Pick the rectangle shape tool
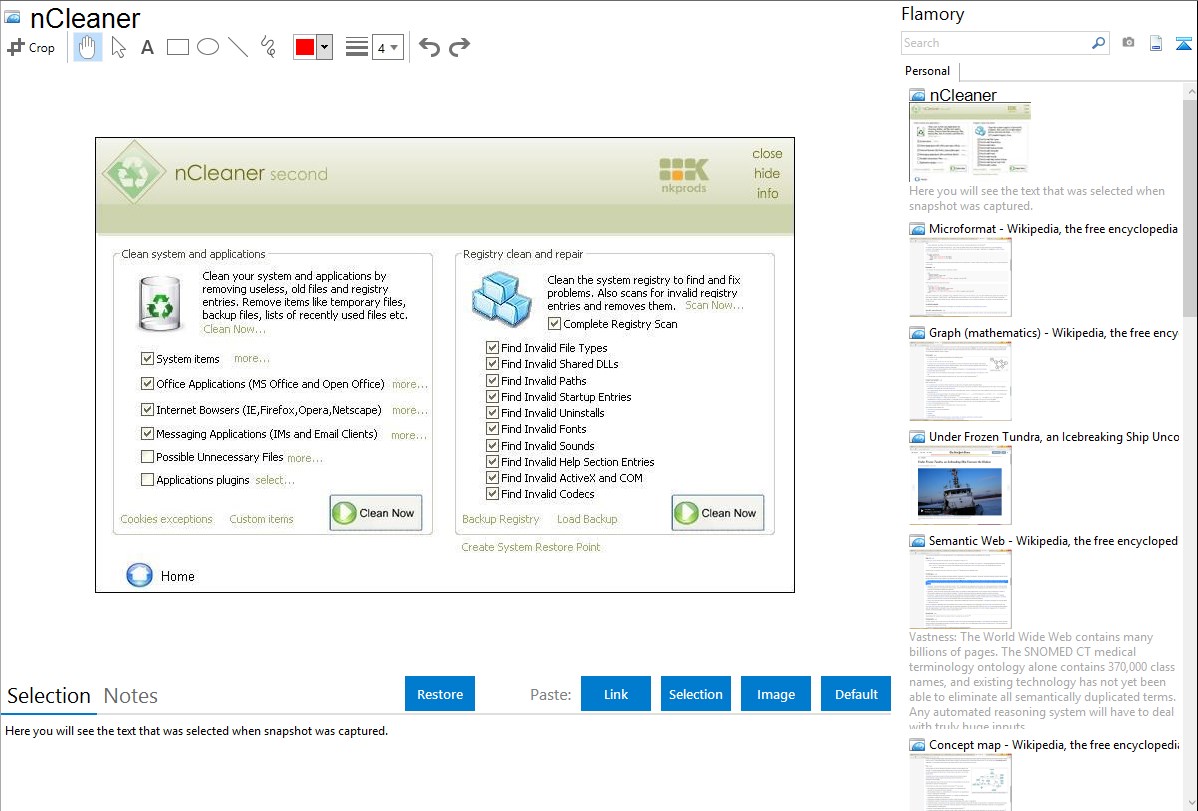This screenshot has height=811, width=1198. pos(177,47)
